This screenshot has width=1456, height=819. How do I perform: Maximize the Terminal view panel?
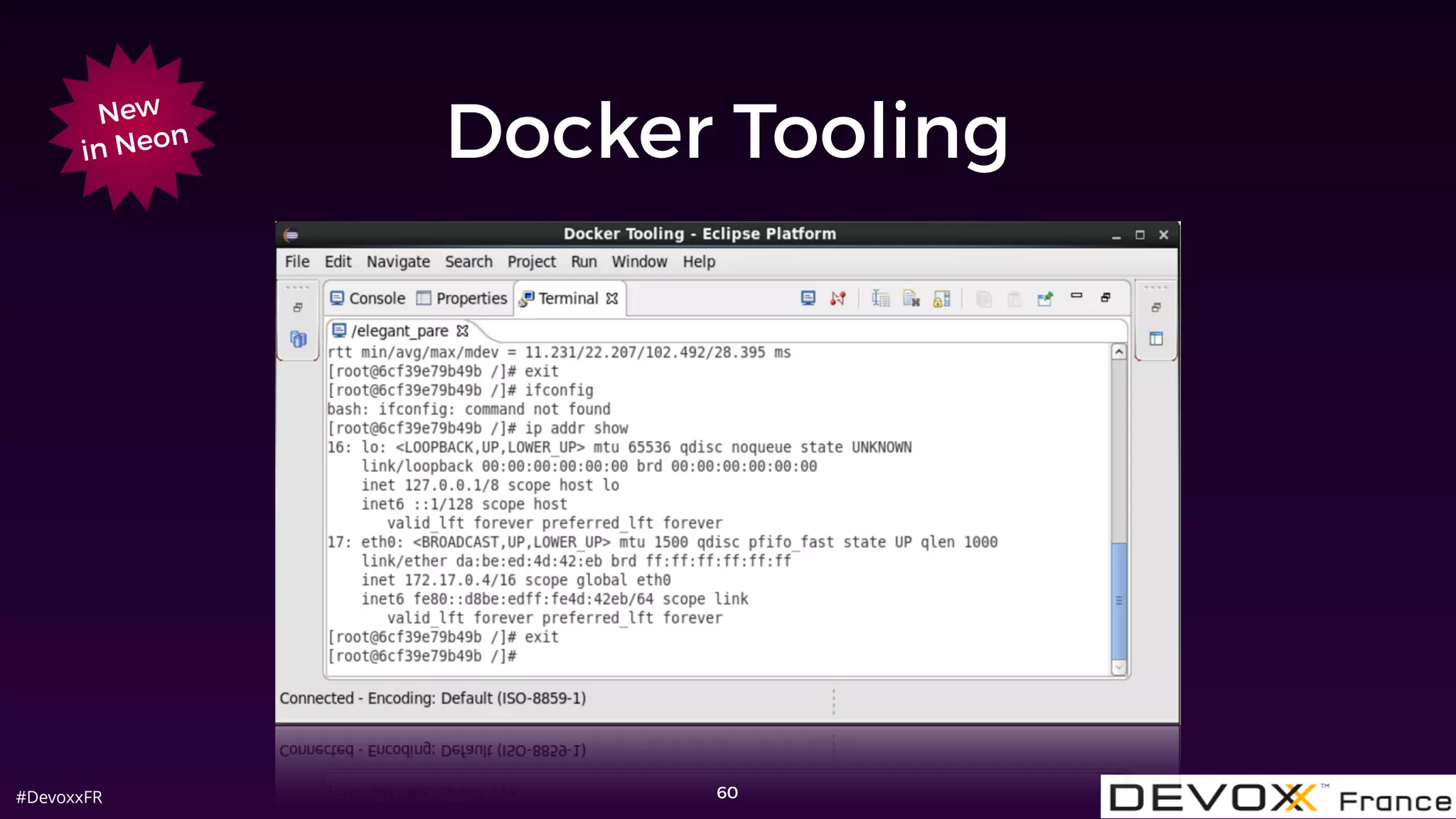click(x=1106, y=297)
